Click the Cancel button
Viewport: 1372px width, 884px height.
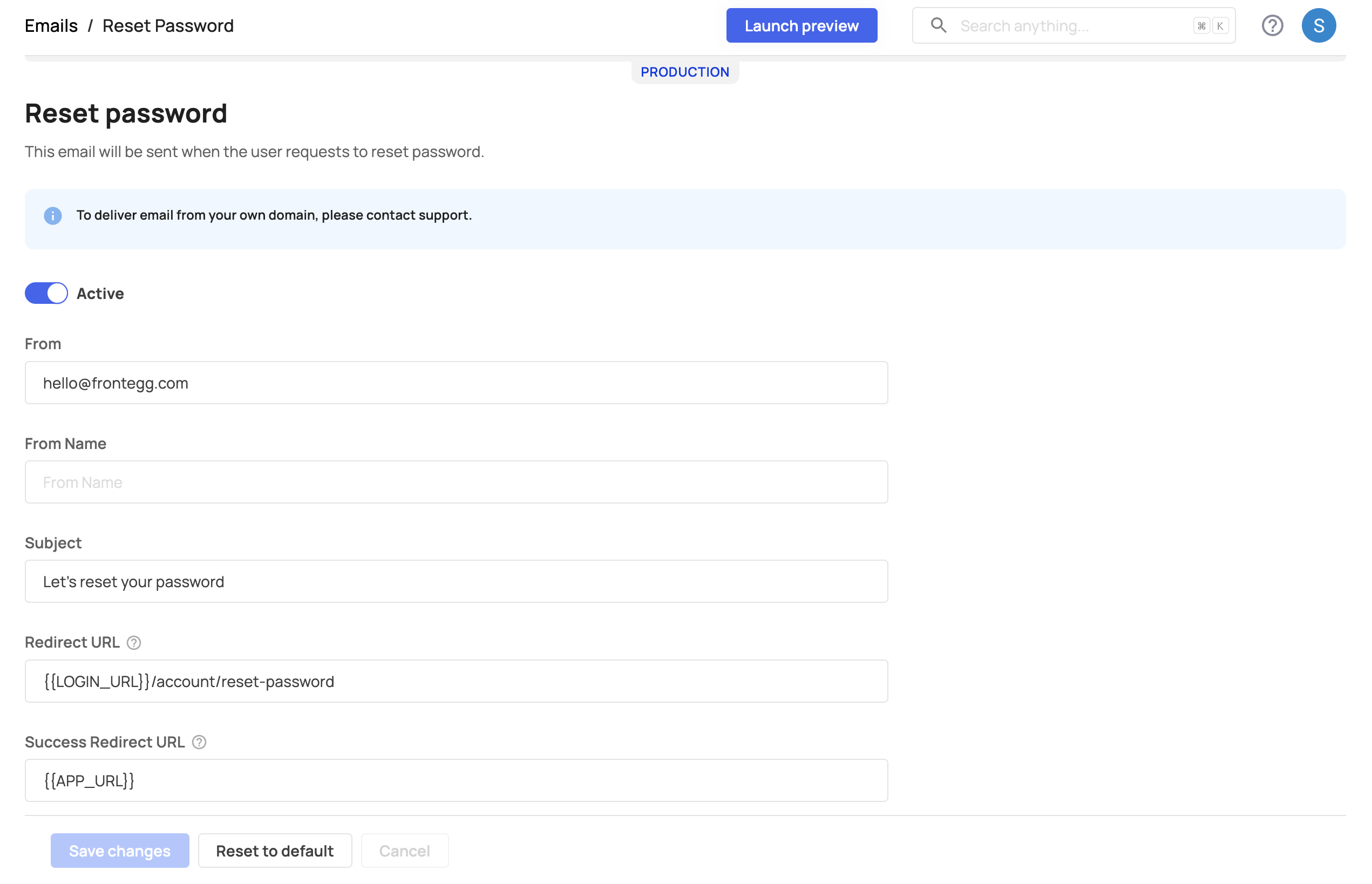point(404,851)
